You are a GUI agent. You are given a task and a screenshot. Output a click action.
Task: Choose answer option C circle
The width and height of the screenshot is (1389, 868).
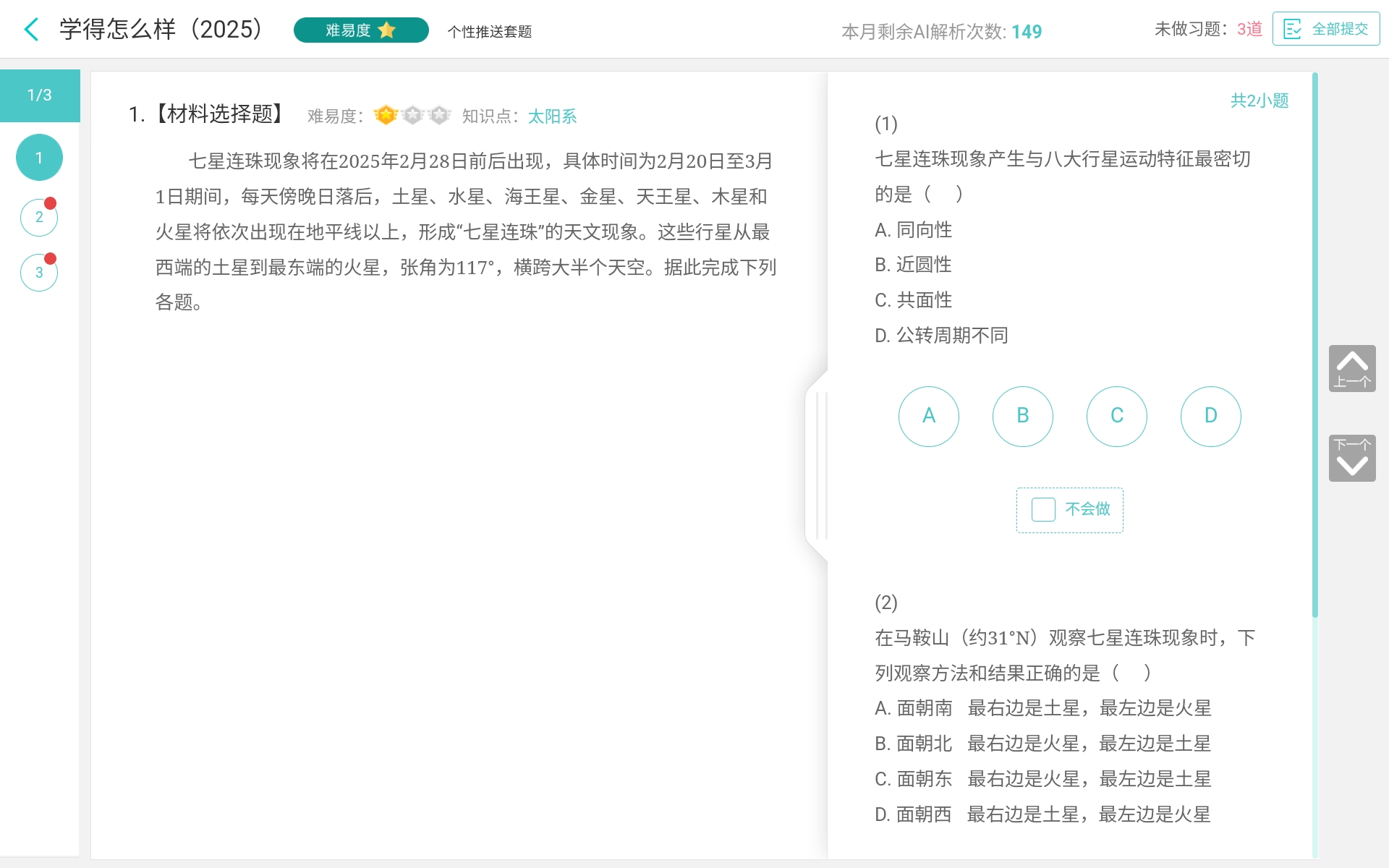(x=1116, y=416)
